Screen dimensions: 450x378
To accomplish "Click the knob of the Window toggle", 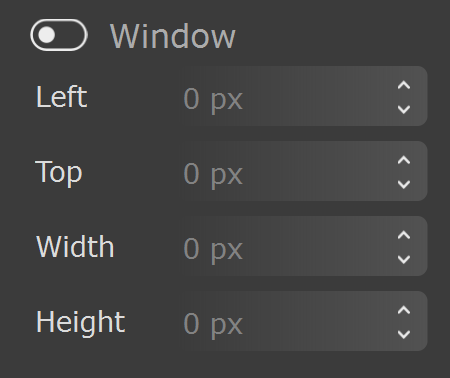I will 47,35.
